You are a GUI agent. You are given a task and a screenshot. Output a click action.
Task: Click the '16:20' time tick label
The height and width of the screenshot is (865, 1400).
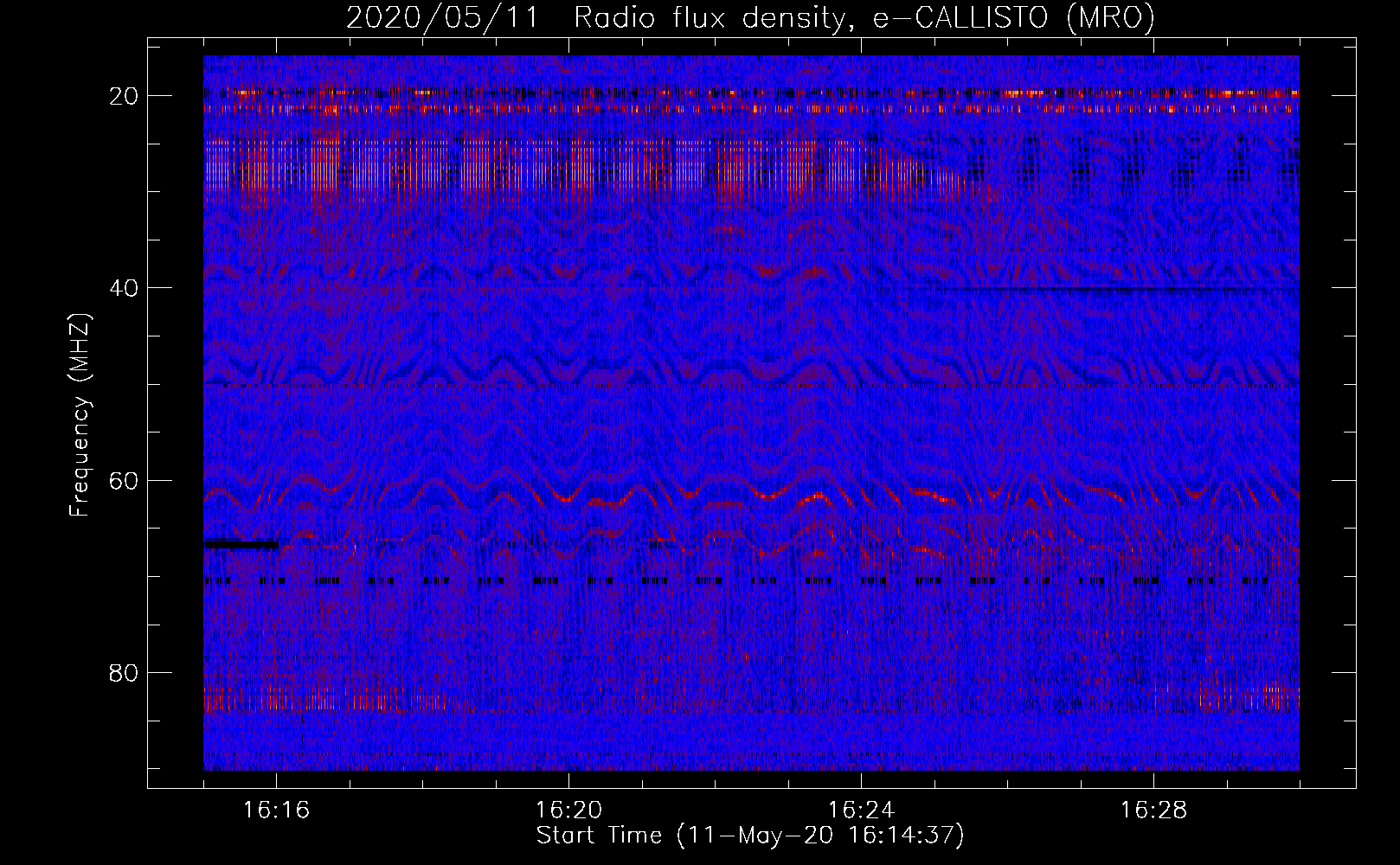pos(568,811)
